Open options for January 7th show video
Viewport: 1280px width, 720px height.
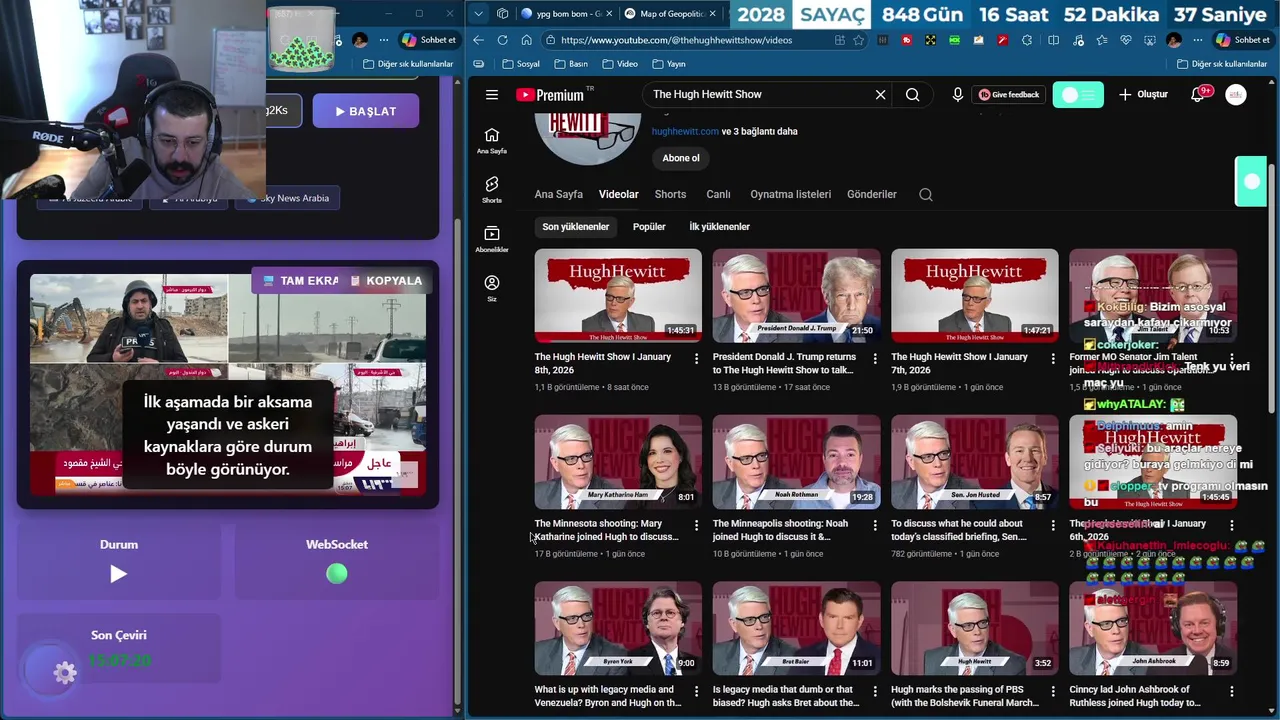[1053, 358]
